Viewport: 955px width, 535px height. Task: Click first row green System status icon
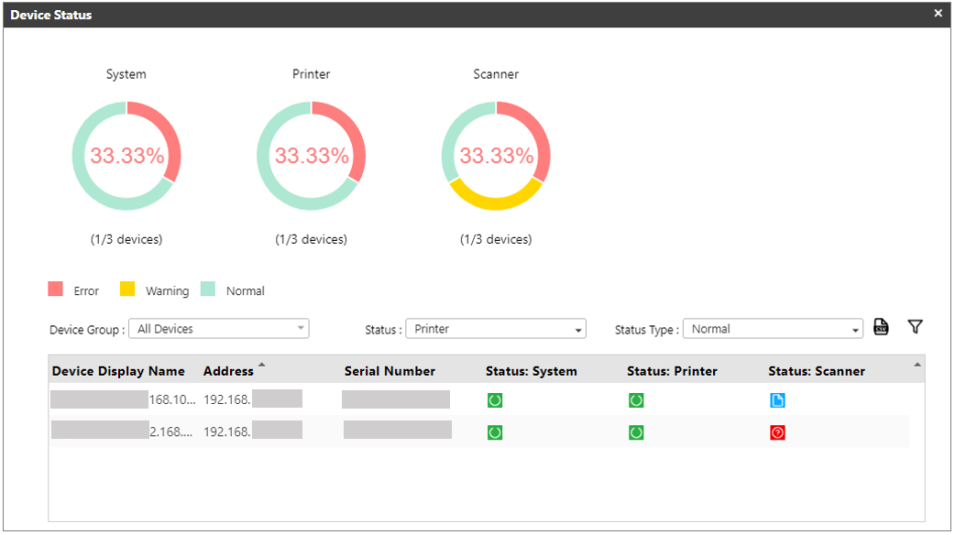click(495, 400)
